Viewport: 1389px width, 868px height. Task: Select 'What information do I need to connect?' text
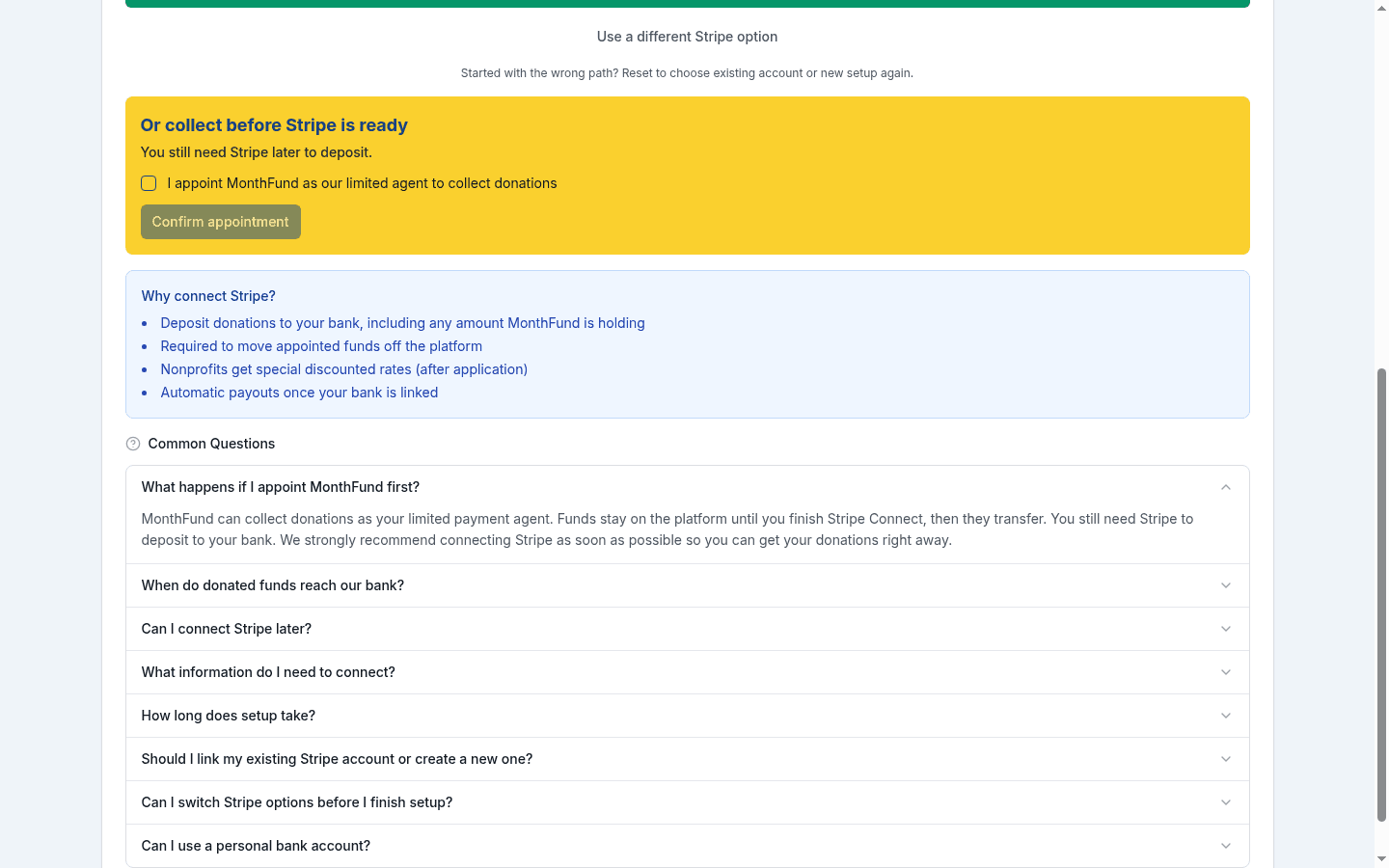click(x=268, y=672)
